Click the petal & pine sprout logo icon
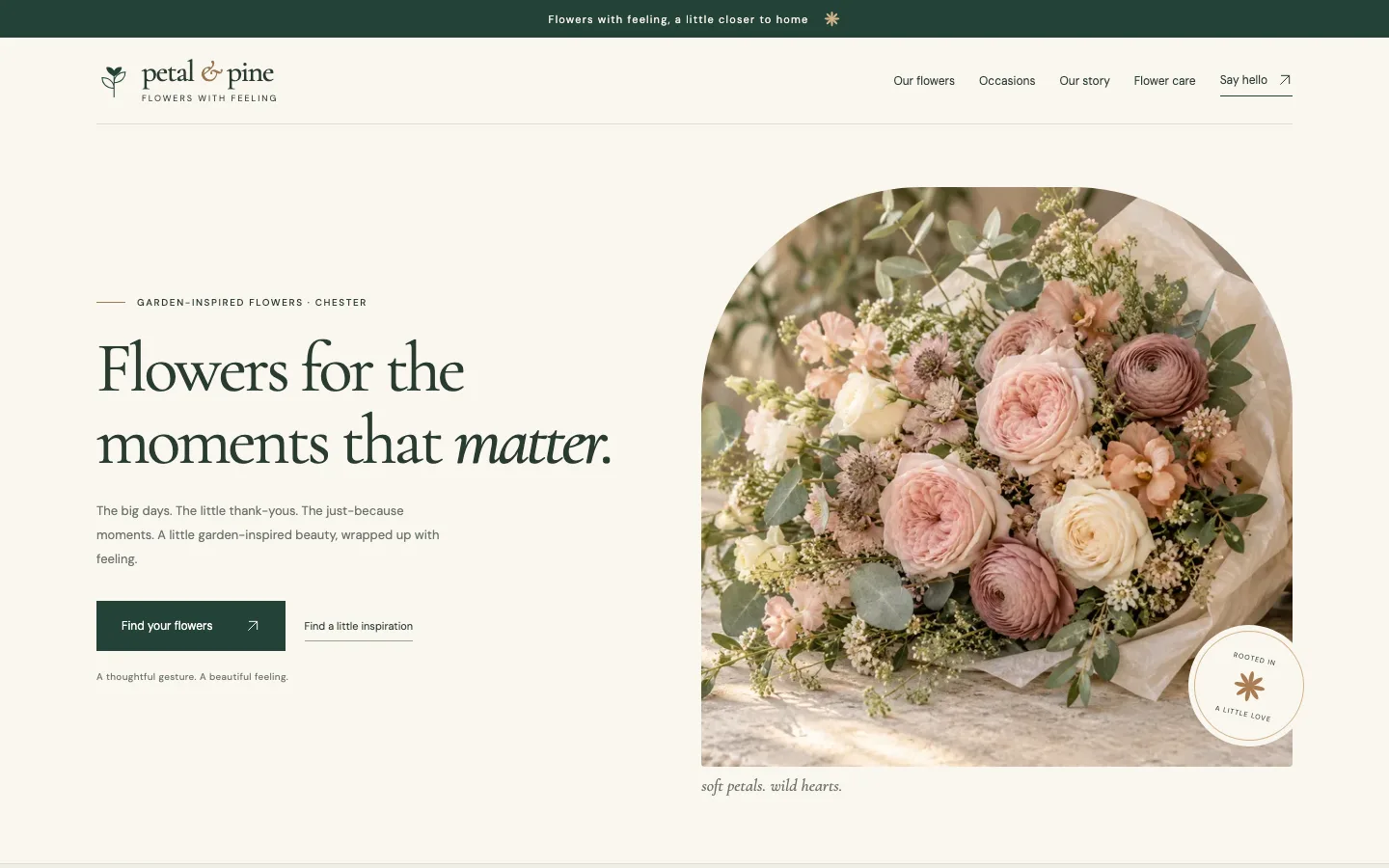Image resolution: width=1389 pixels, height=868 pixels. 114,81
